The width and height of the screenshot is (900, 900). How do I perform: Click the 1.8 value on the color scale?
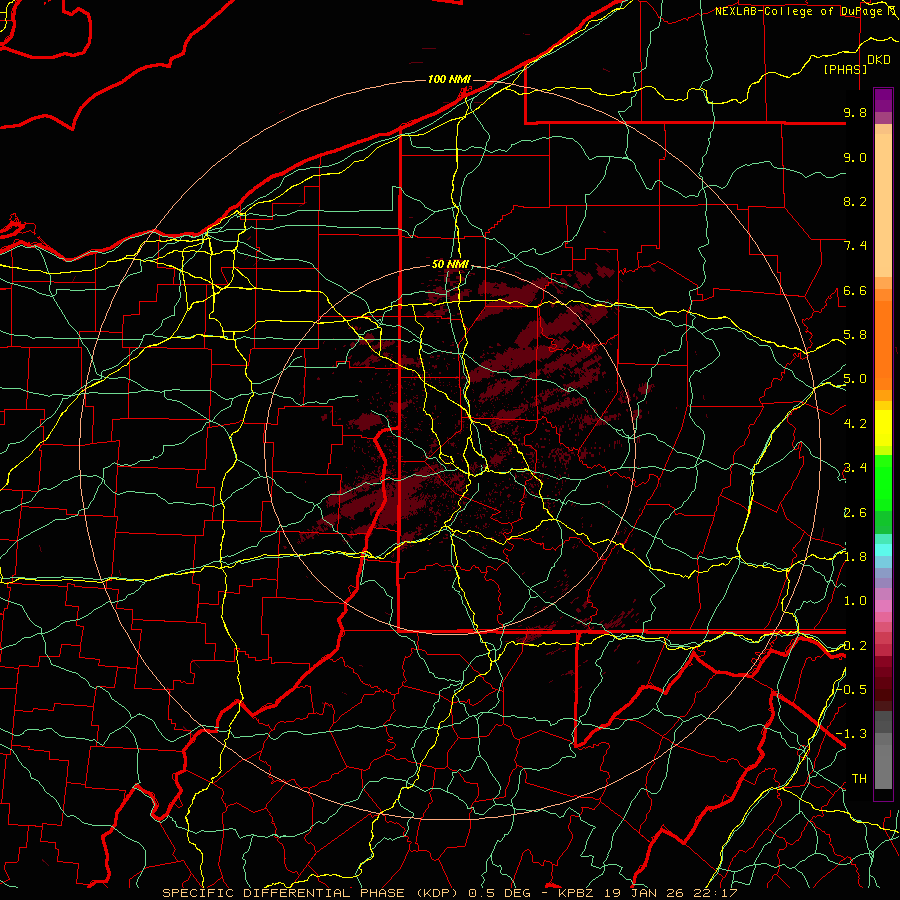coord(855,557)
